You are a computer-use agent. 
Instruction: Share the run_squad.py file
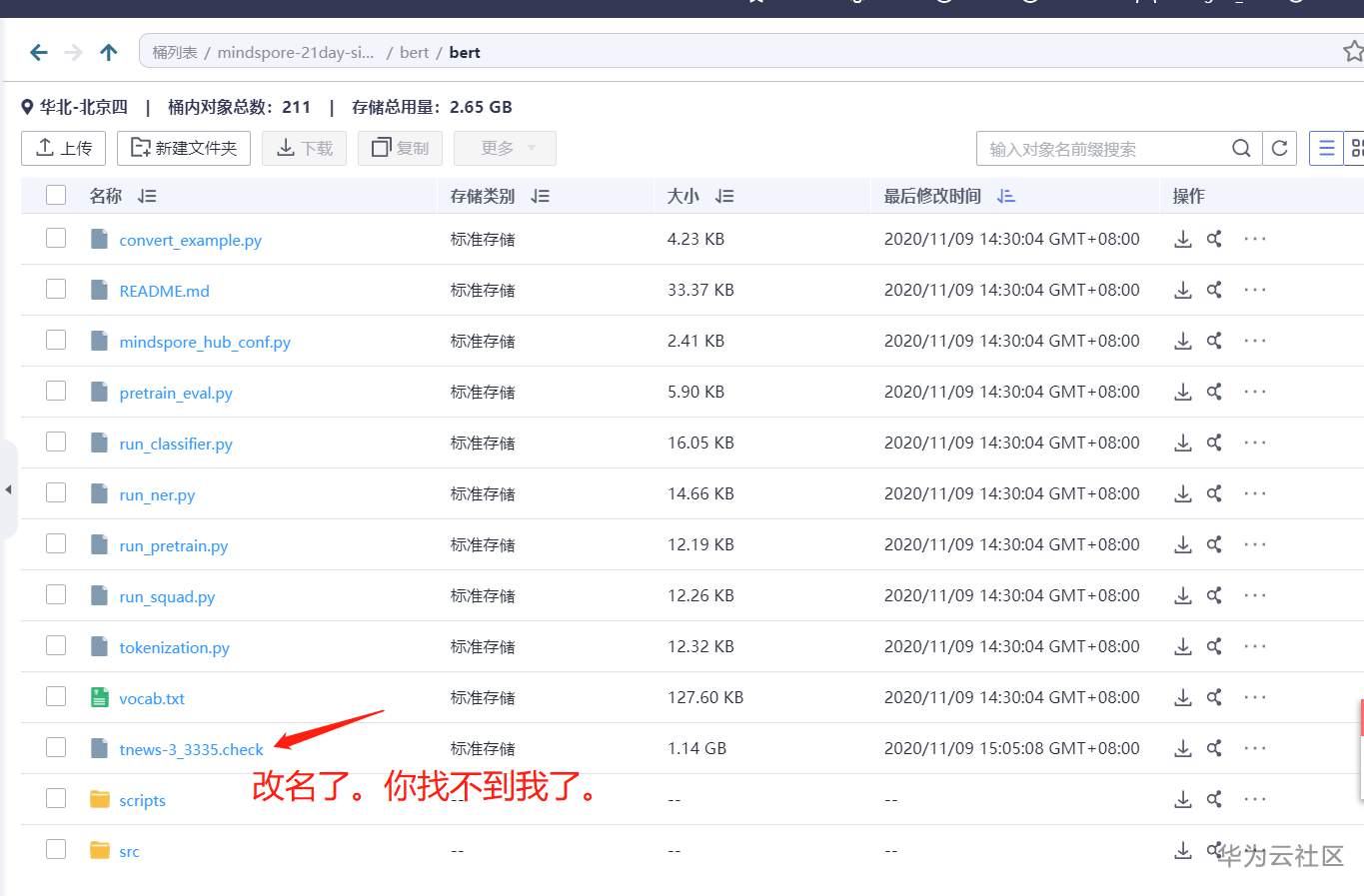click(1214, 595)
